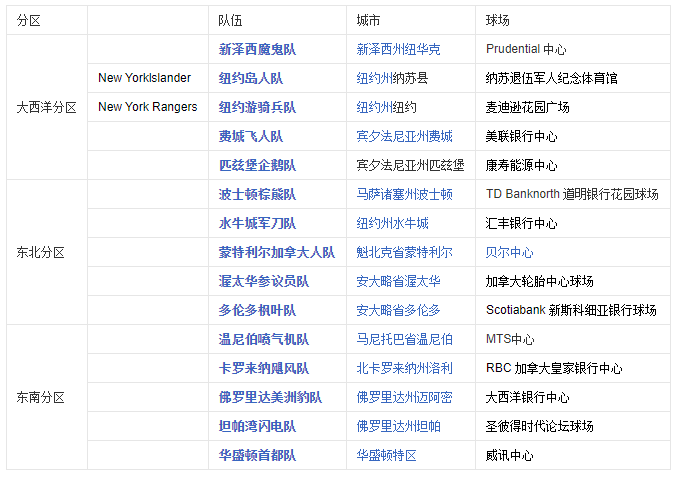The image size is (677, 479).
Task: Select the 威讯中心 arena cell
Action: [x=573, y=455]
